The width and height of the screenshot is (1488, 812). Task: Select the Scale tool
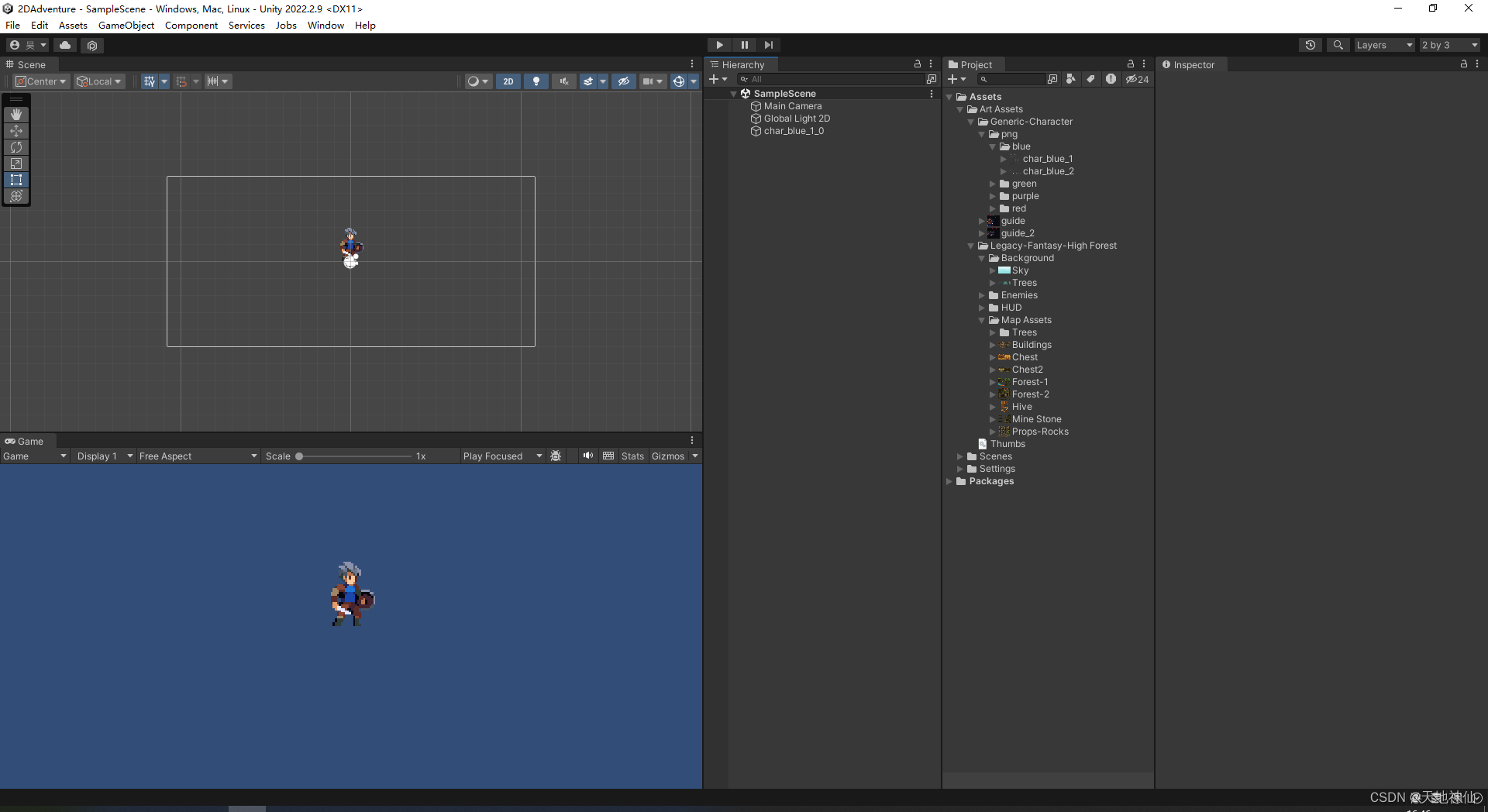point(16,163)
